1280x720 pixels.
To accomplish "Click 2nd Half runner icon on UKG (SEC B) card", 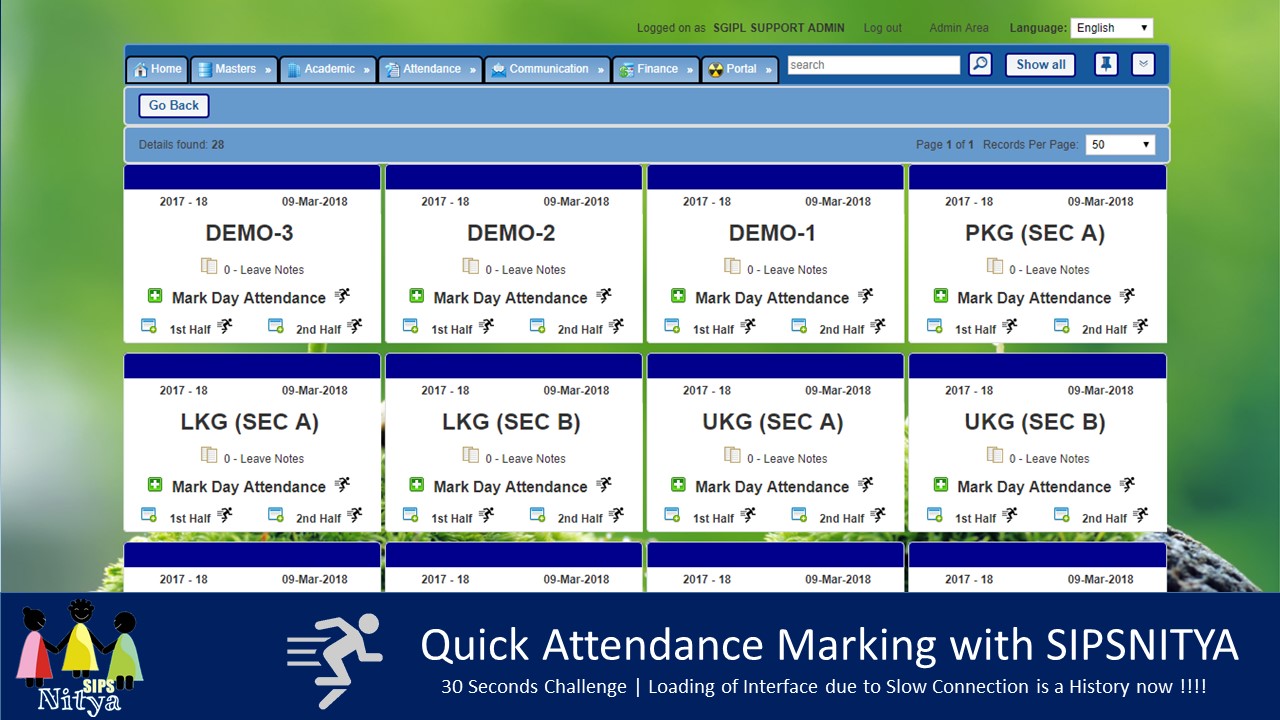I will click(1140, 515).
